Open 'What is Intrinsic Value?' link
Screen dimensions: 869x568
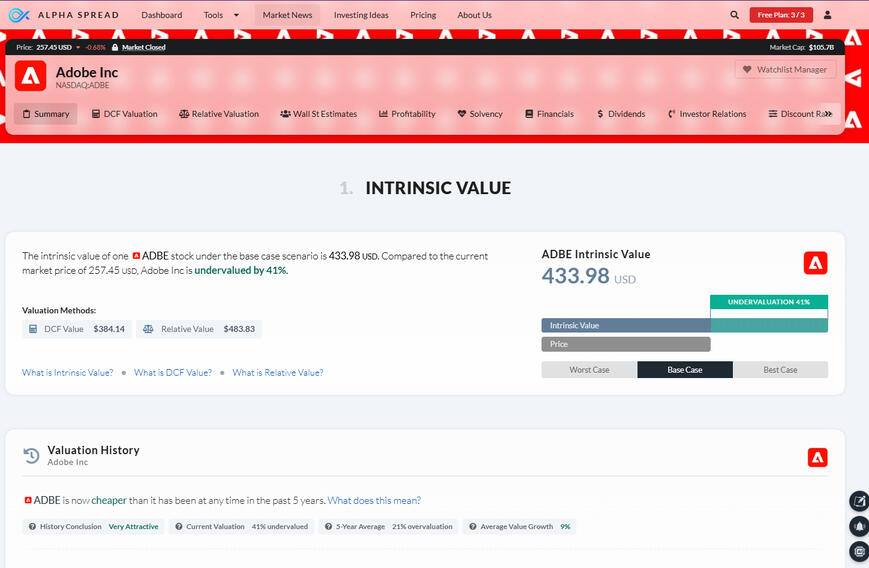pyautogui.click(x=68, y=373)
